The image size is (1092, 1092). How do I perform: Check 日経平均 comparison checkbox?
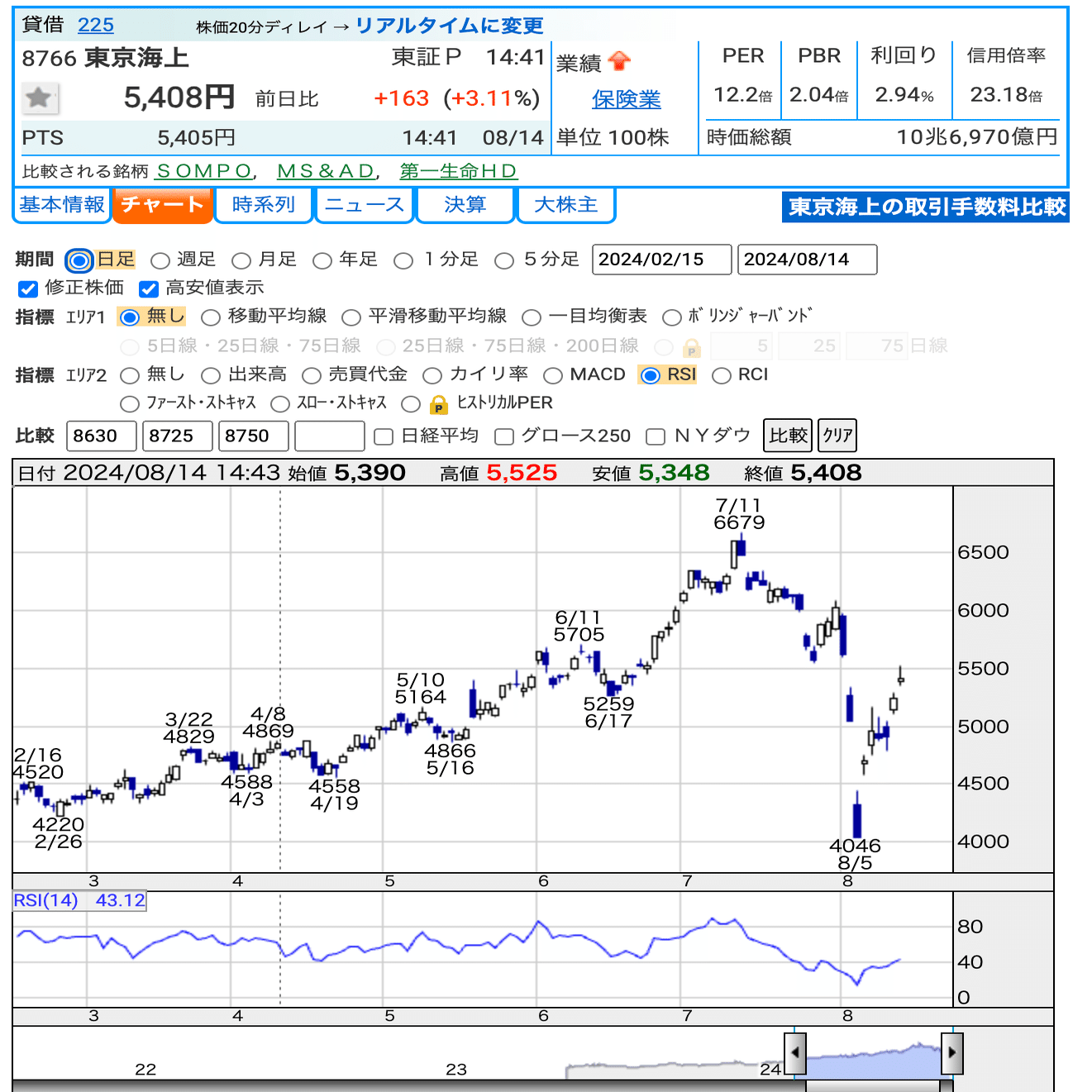pos(384,436)
